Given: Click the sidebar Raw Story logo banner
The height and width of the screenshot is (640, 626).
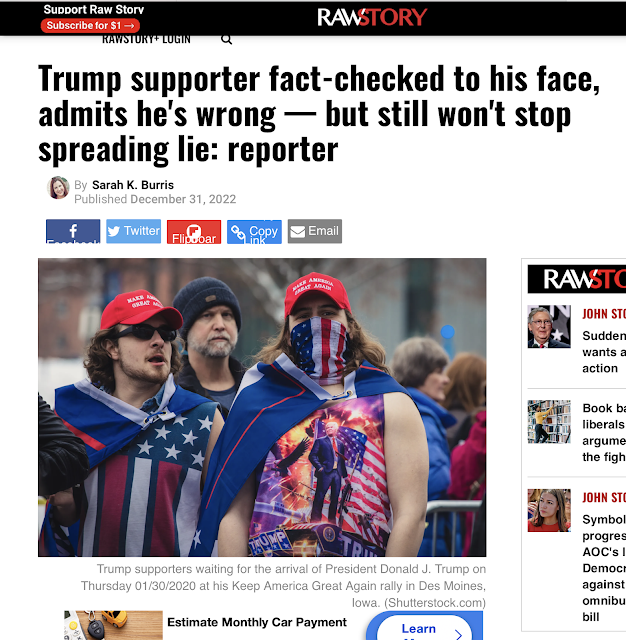Looking at the screenshot, I should coord(577,279).
